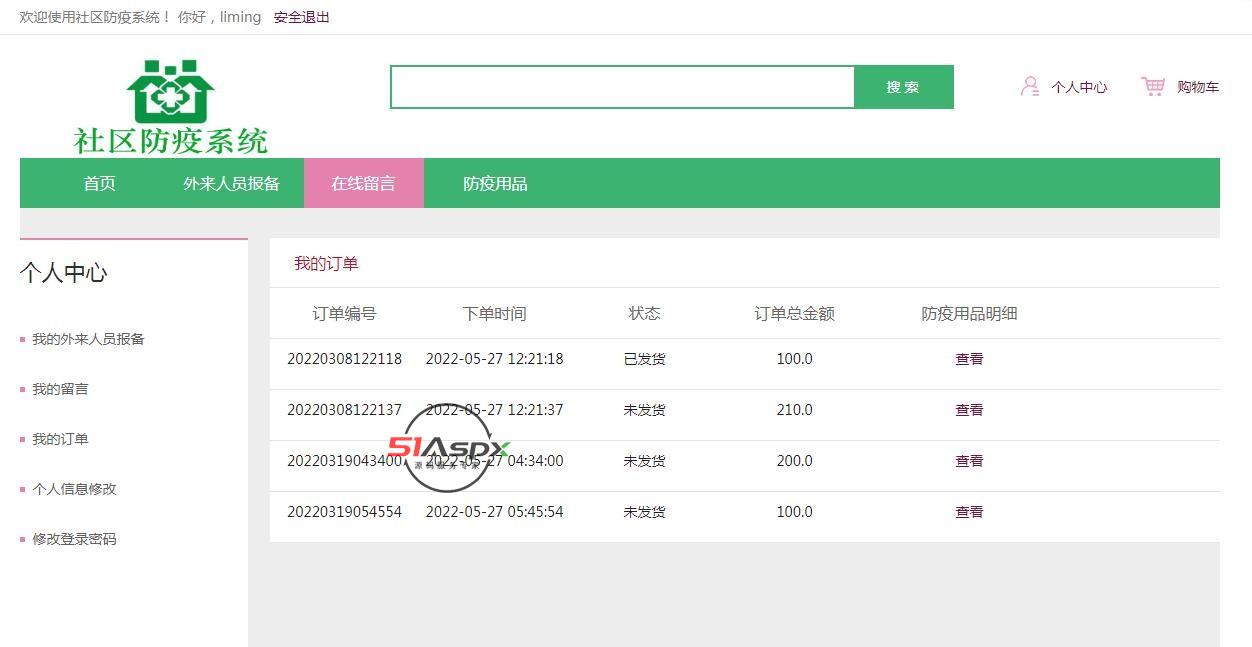The height and width of the screenshot is (647, 1252).
Task: View details for order 20220308122118
Action: (x=969, y=359)
